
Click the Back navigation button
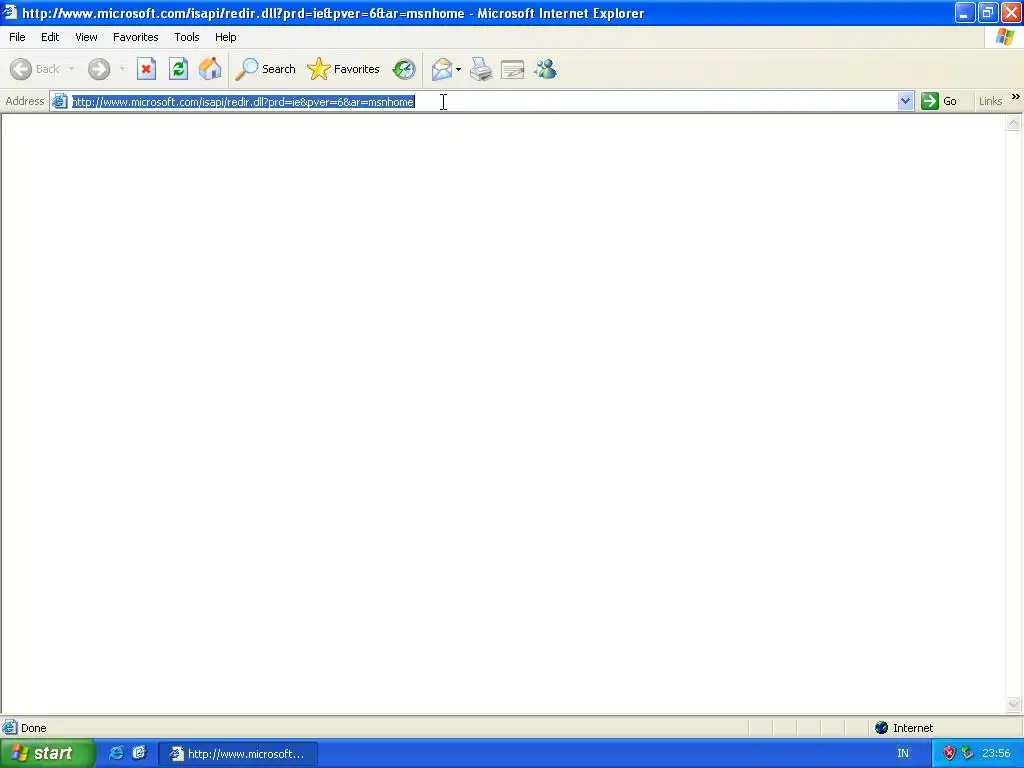(35, 69)
